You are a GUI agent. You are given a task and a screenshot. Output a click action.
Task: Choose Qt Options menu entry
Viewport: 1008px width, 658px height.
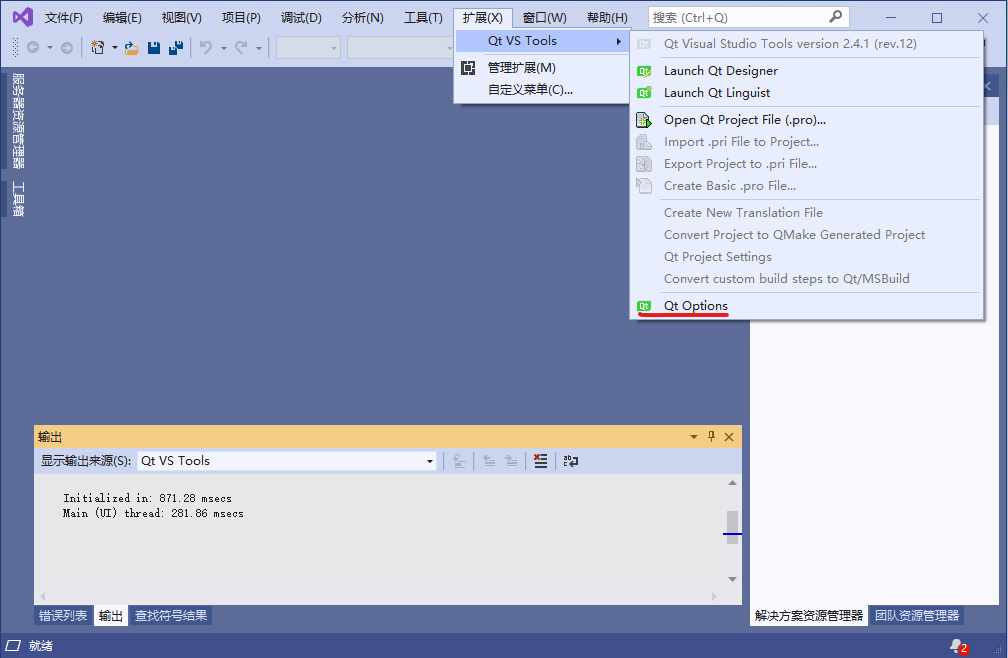807,306
